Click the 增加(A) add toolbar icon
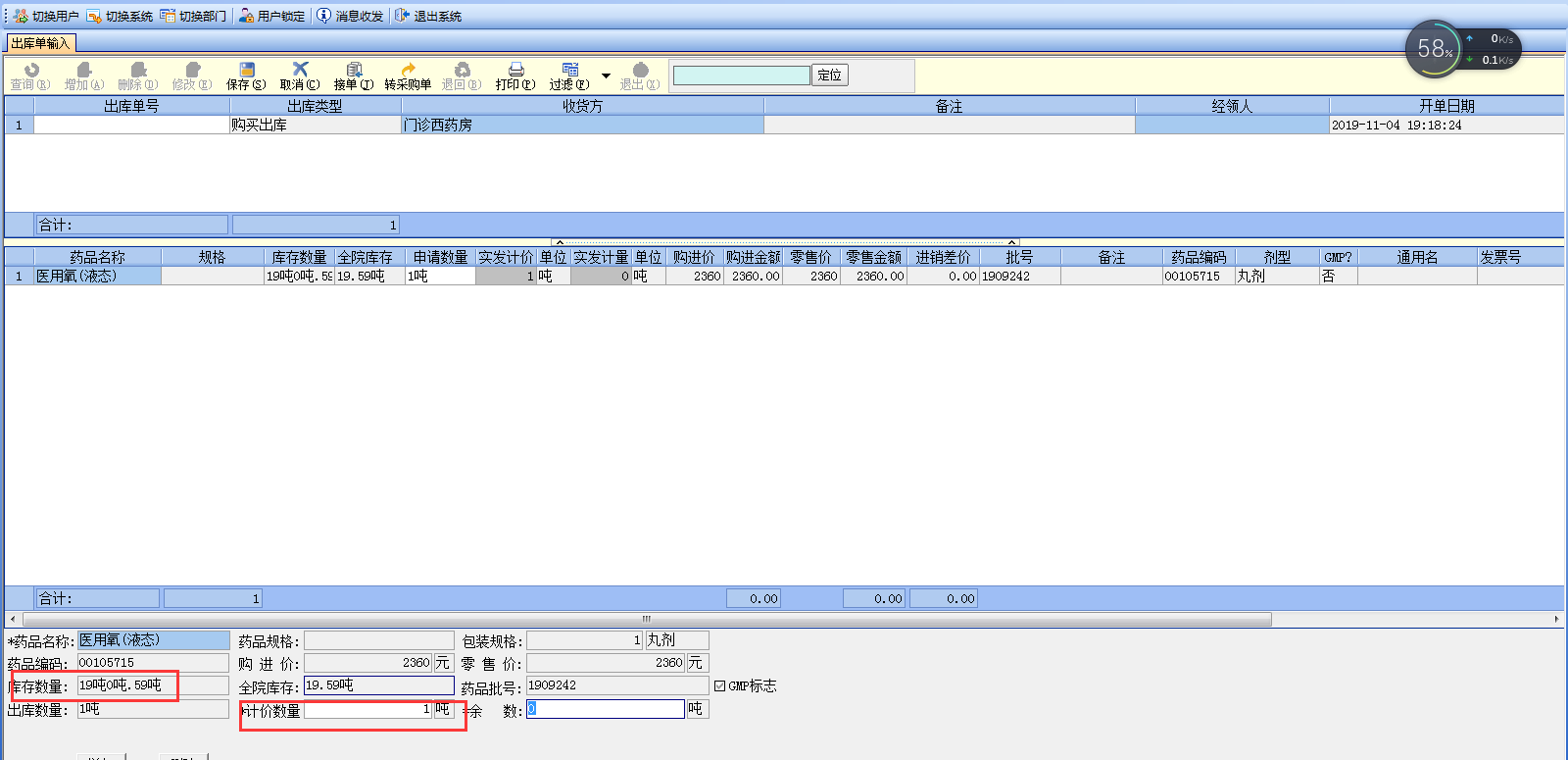Image resolution: width=1568 pixels, height=760 pixels. [x=84, y=70]
